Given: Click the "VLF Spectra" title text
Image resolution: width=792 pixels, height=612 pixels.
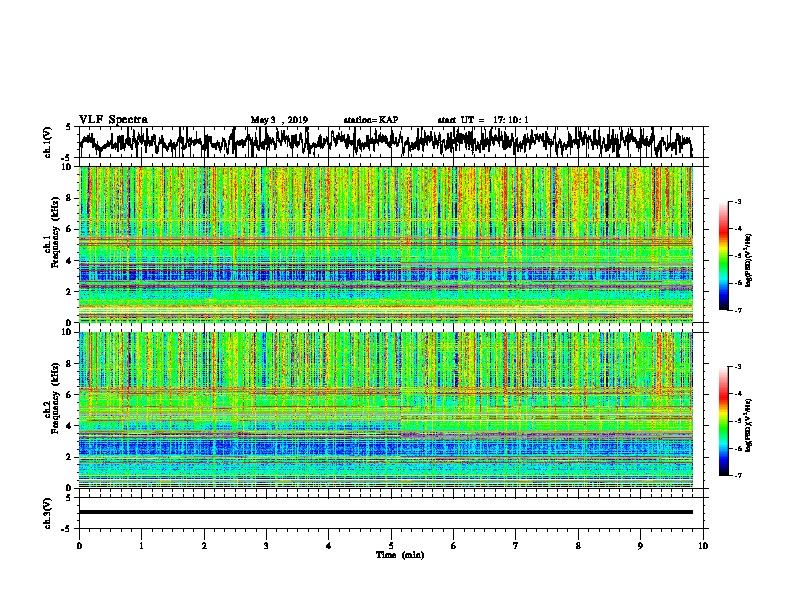Looking at the screenshot, I should tap(113, 120).
